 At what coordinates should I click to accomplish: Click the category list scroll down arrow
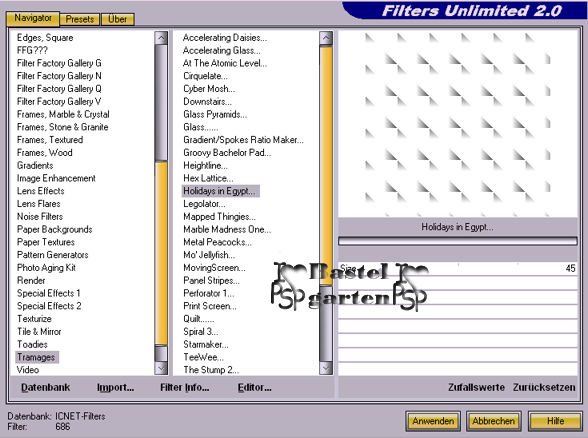pos(161,368)
